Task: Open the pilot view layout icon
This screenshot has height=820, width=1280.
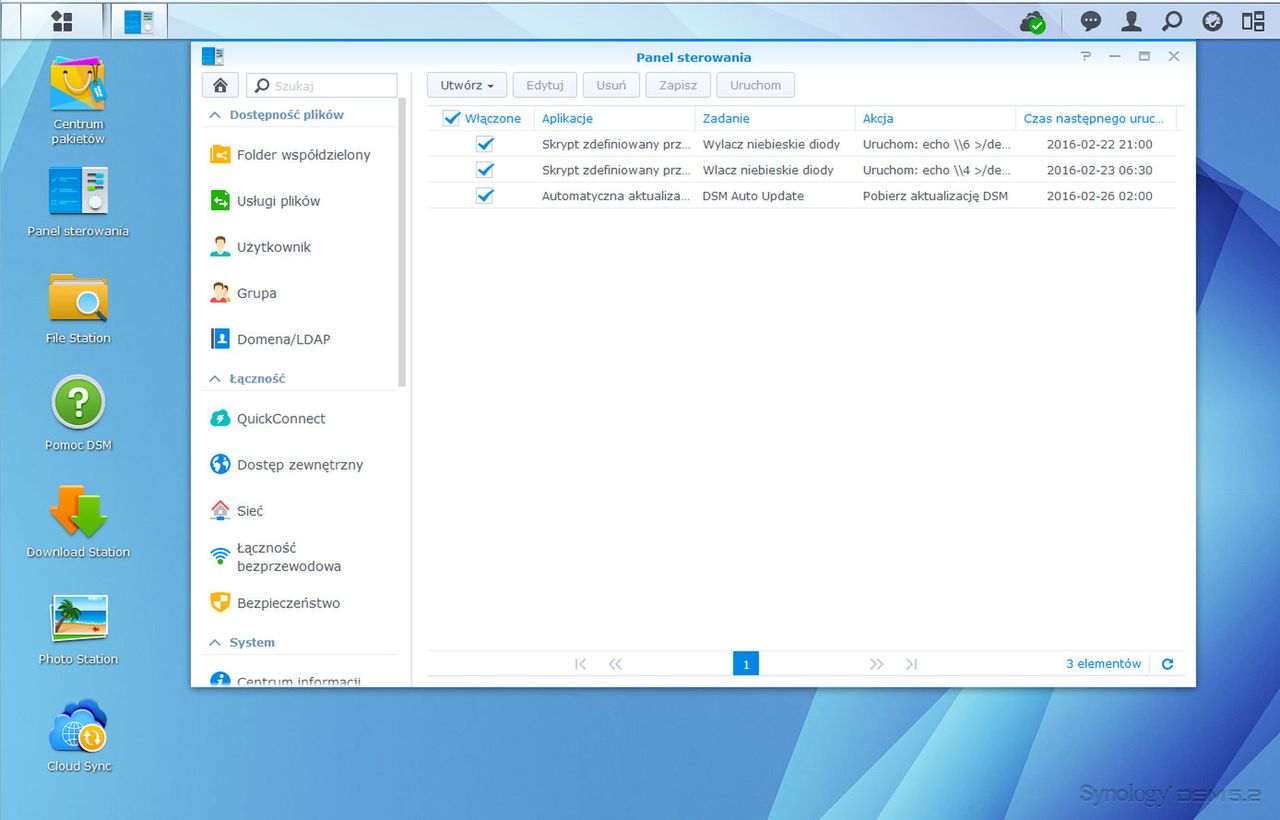Action: 1253,21
